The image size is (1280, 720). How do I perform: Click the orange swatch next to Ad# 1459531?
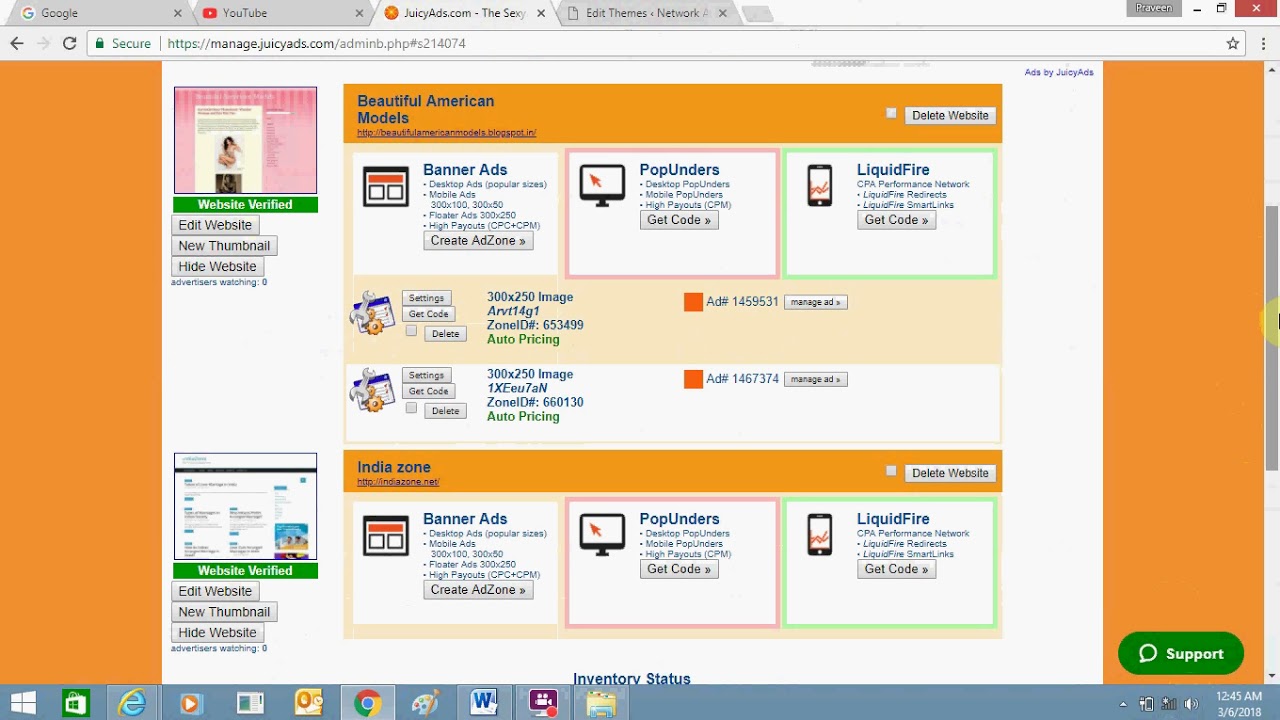[x=693, y=302]
